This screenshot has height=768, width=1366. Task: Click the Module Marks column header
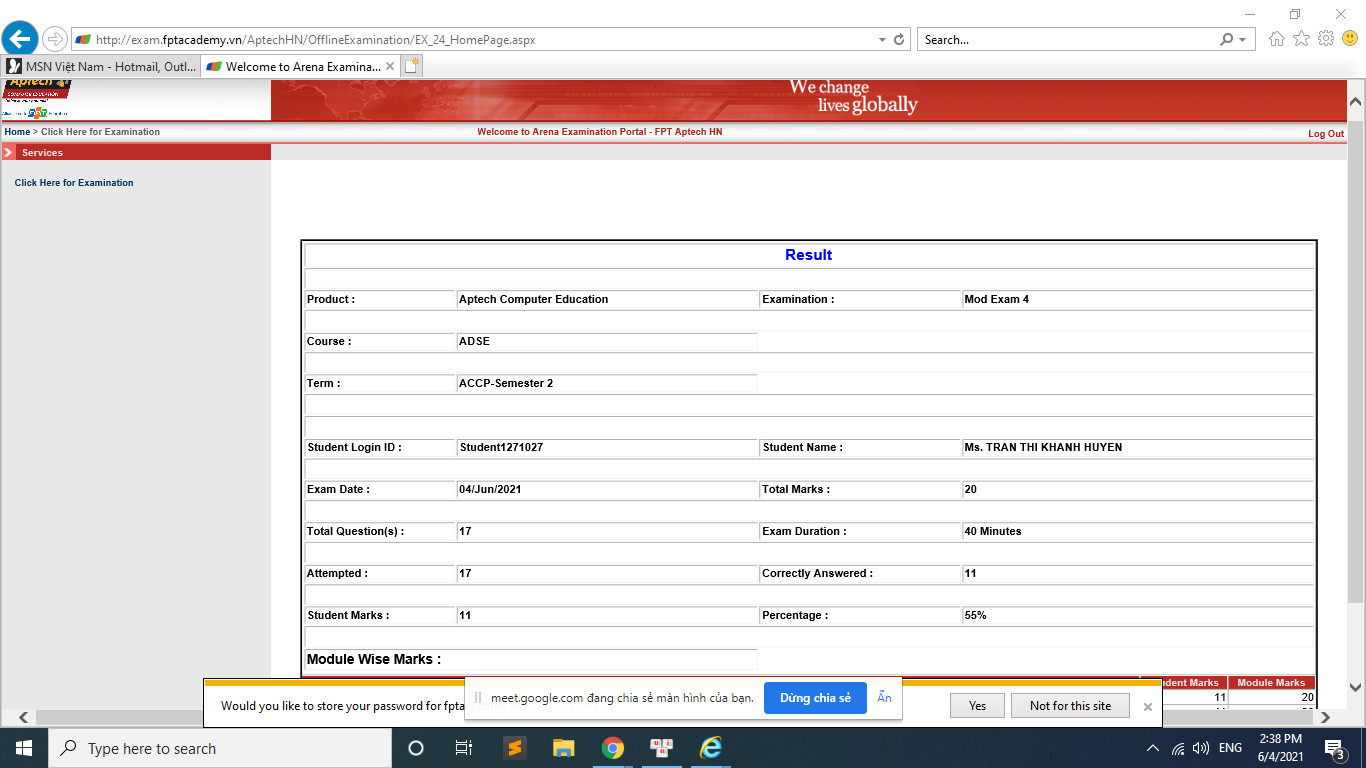[x=1270, y=682]
